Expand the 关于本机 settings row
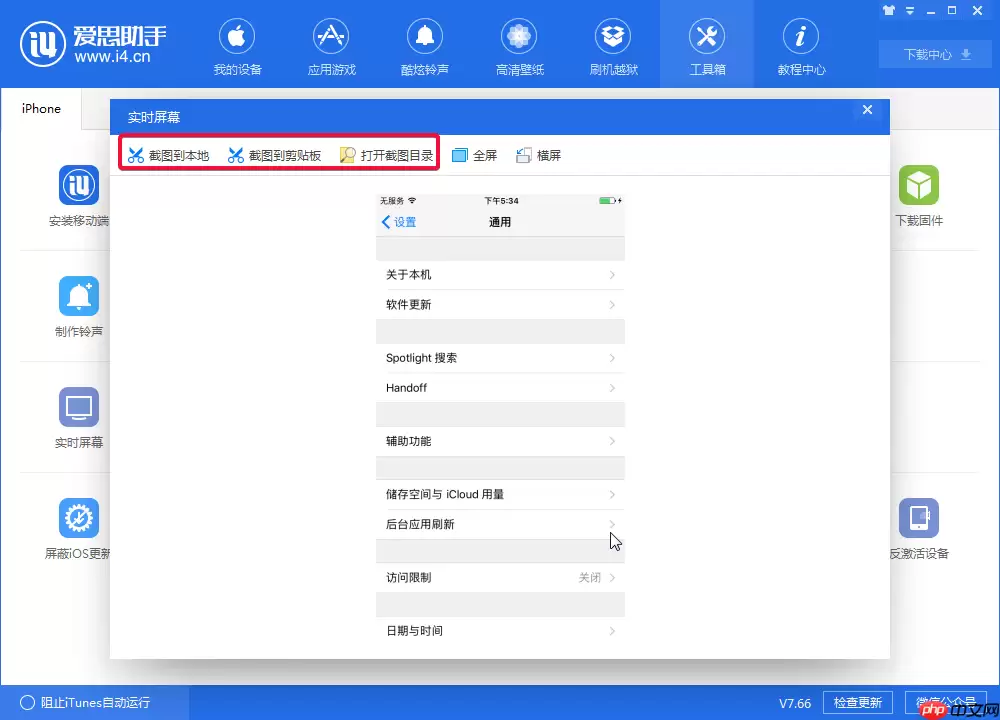1000x720 pixels. [500, 274]
